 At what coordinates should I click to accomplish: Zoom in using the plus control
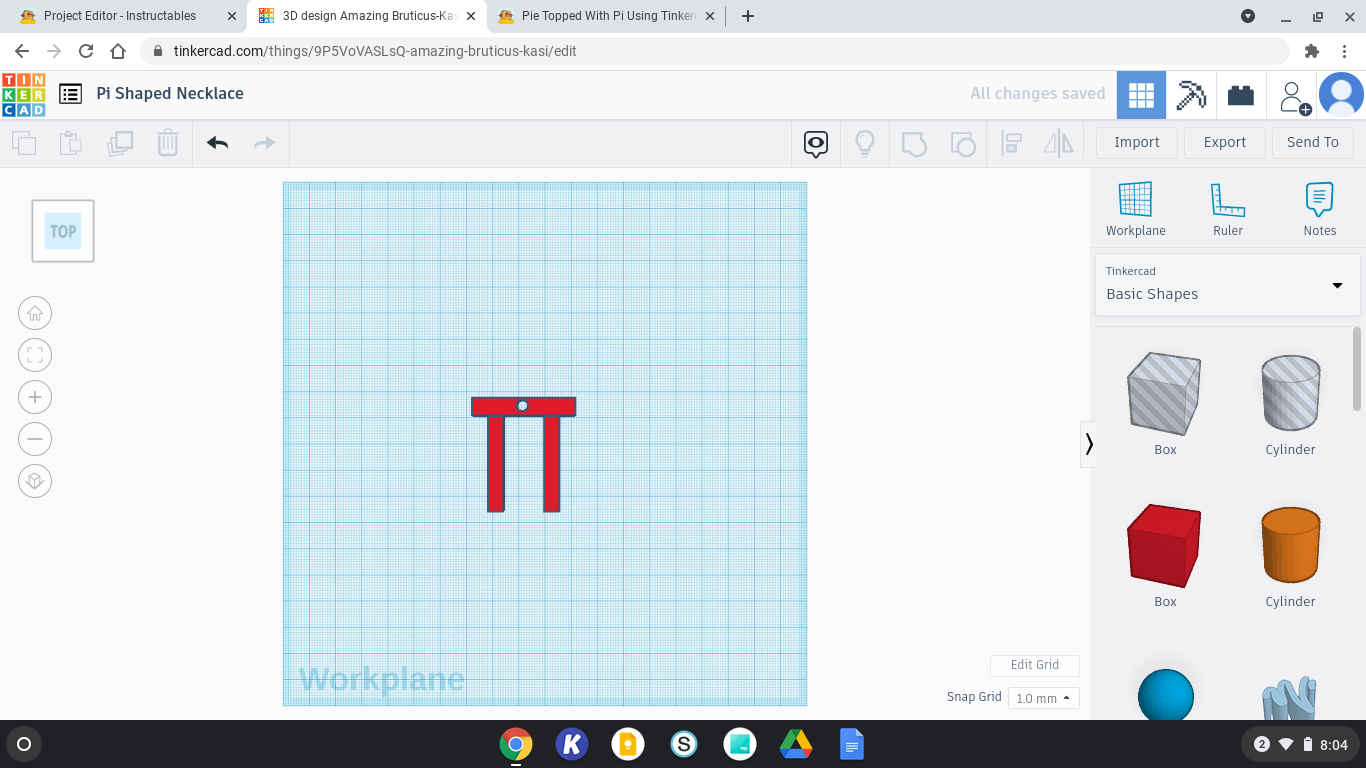tap(35, 396)
